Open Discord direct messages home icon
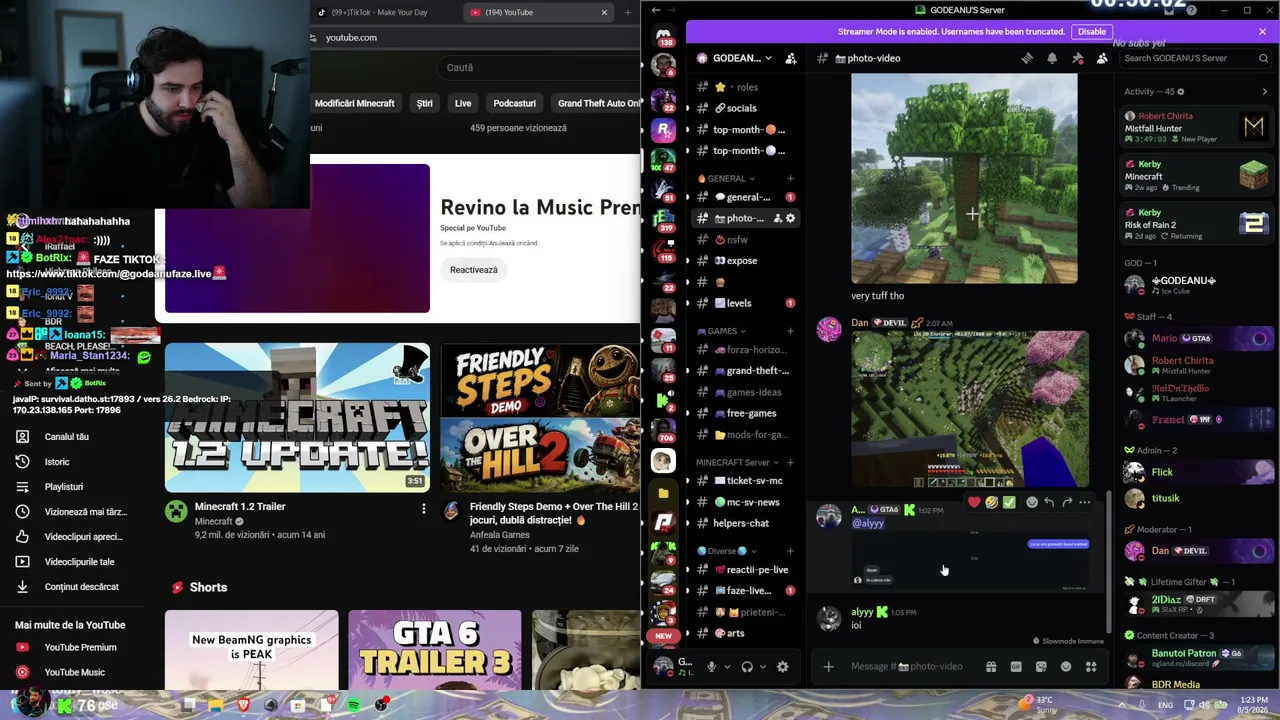Screen dimensions: 1280x720 [663, 36]
